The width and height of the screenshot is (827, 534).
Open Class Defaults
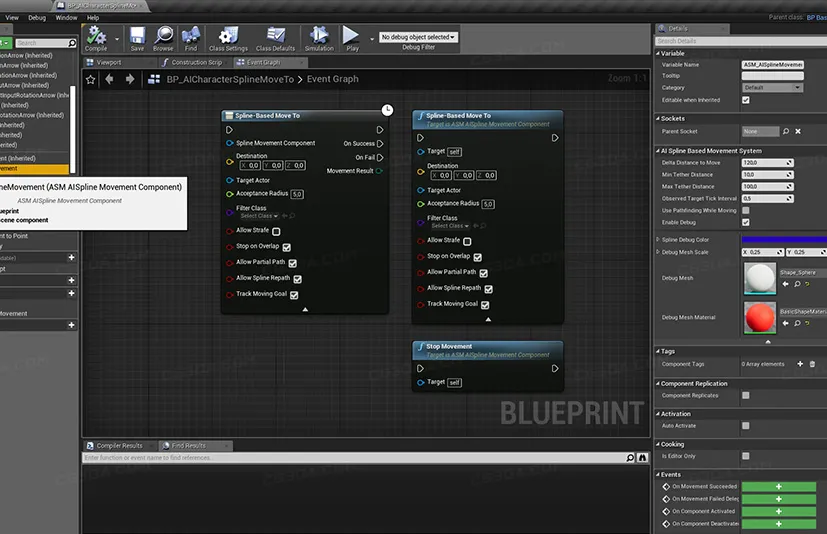[x=275, y=39]
